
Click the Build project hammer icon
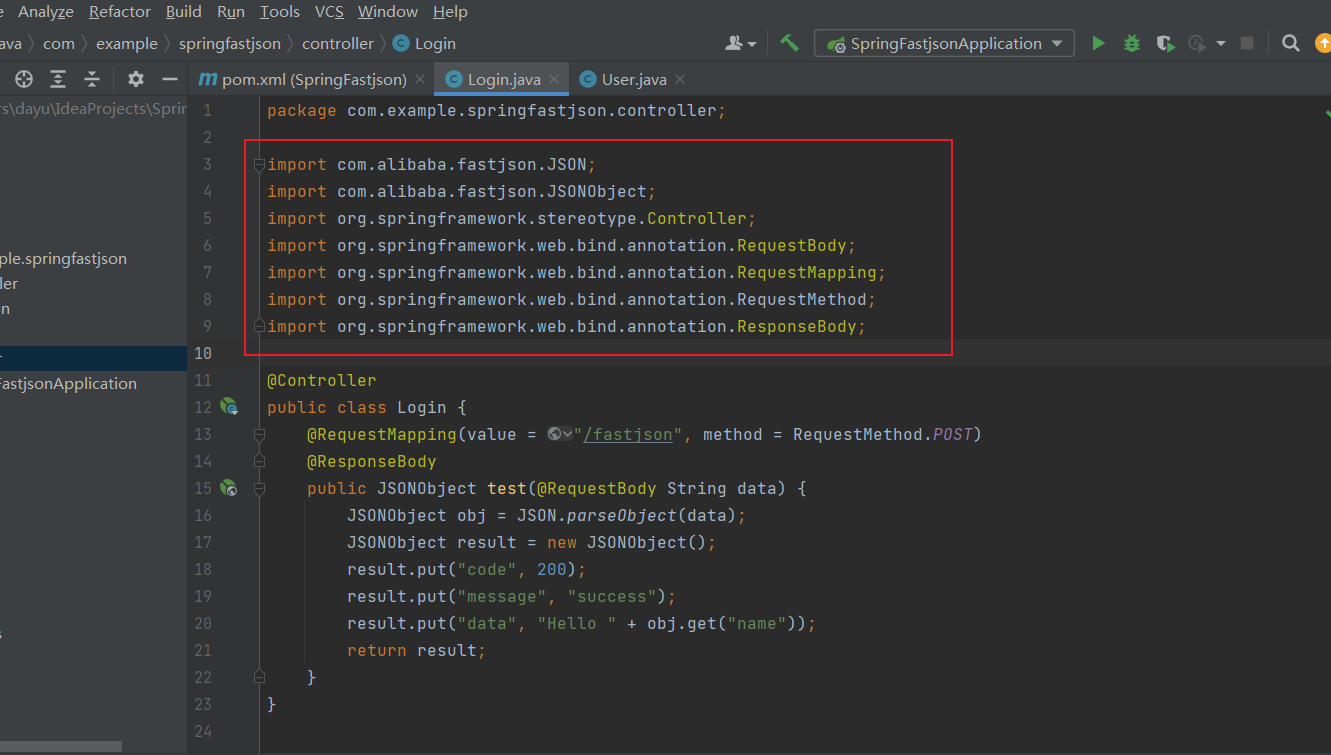[790, 43]
